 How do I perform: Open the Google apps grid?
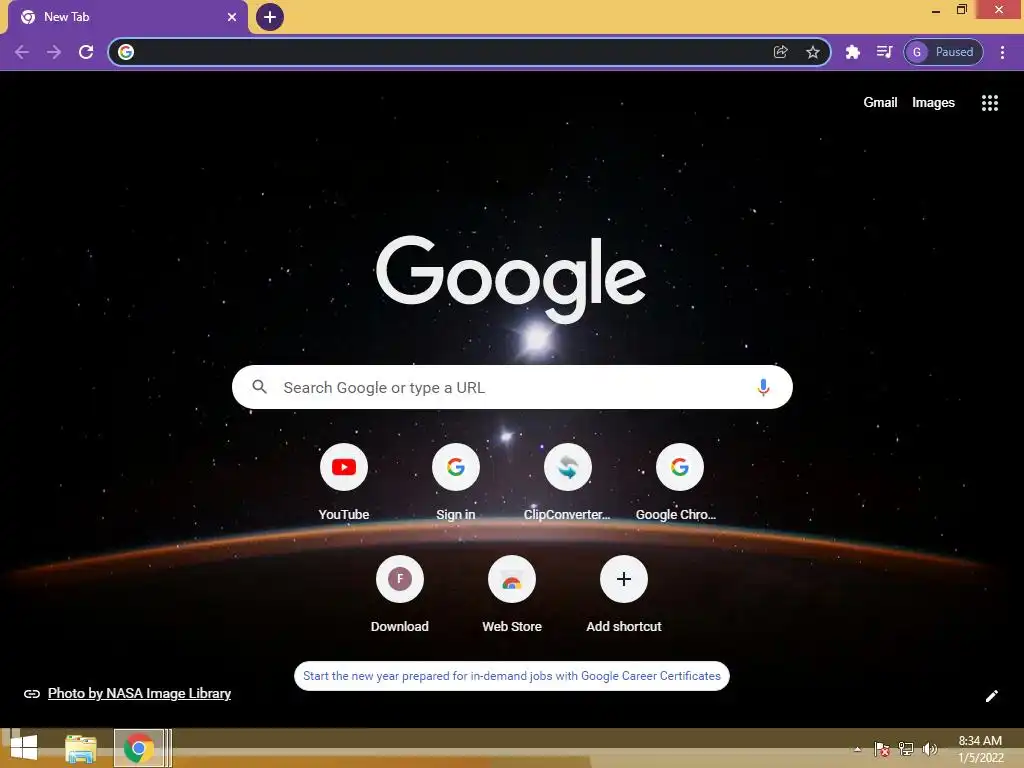click(x=989, y=103)
